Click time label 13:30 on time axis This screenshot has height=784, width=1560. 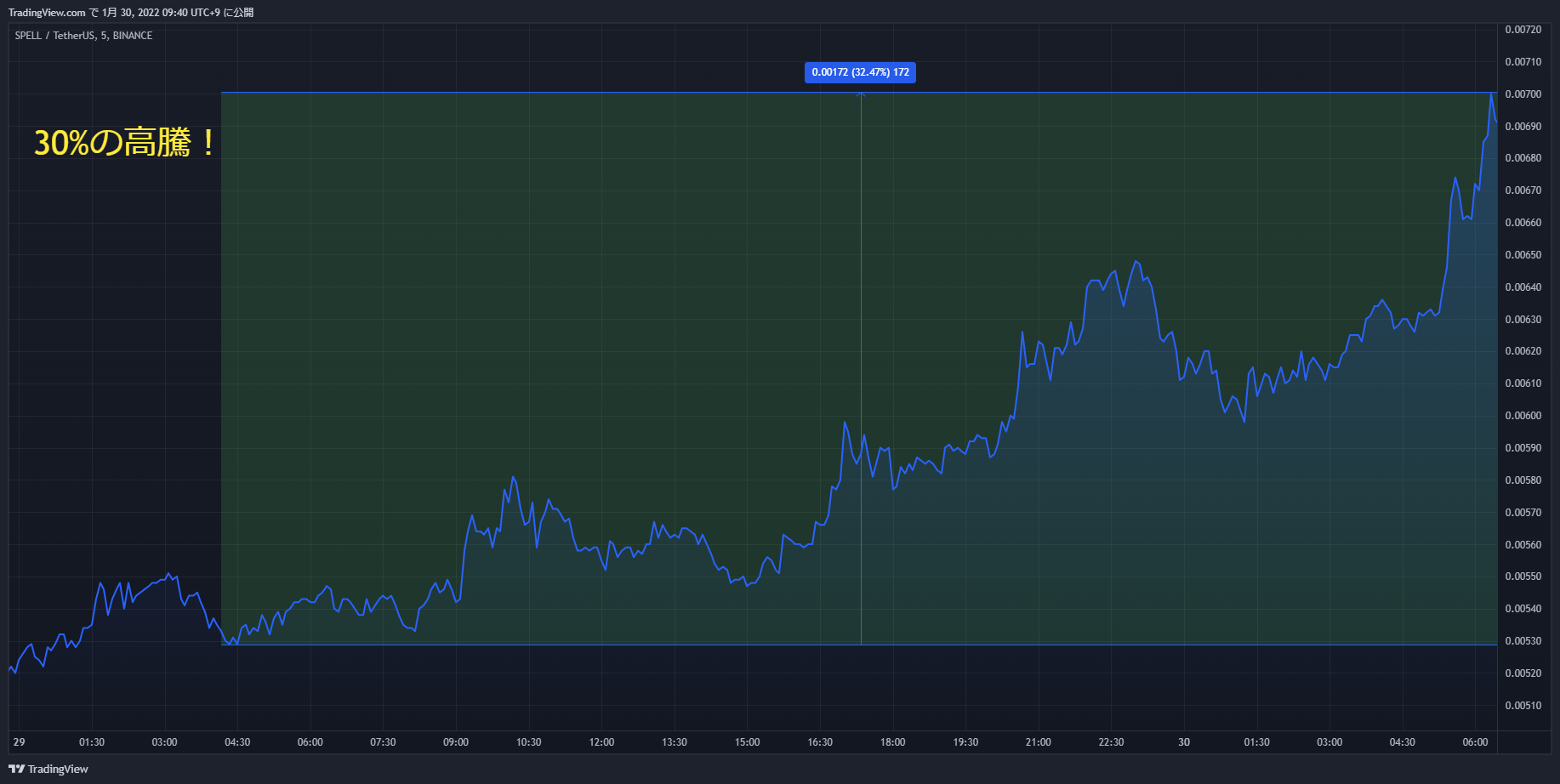675,742
